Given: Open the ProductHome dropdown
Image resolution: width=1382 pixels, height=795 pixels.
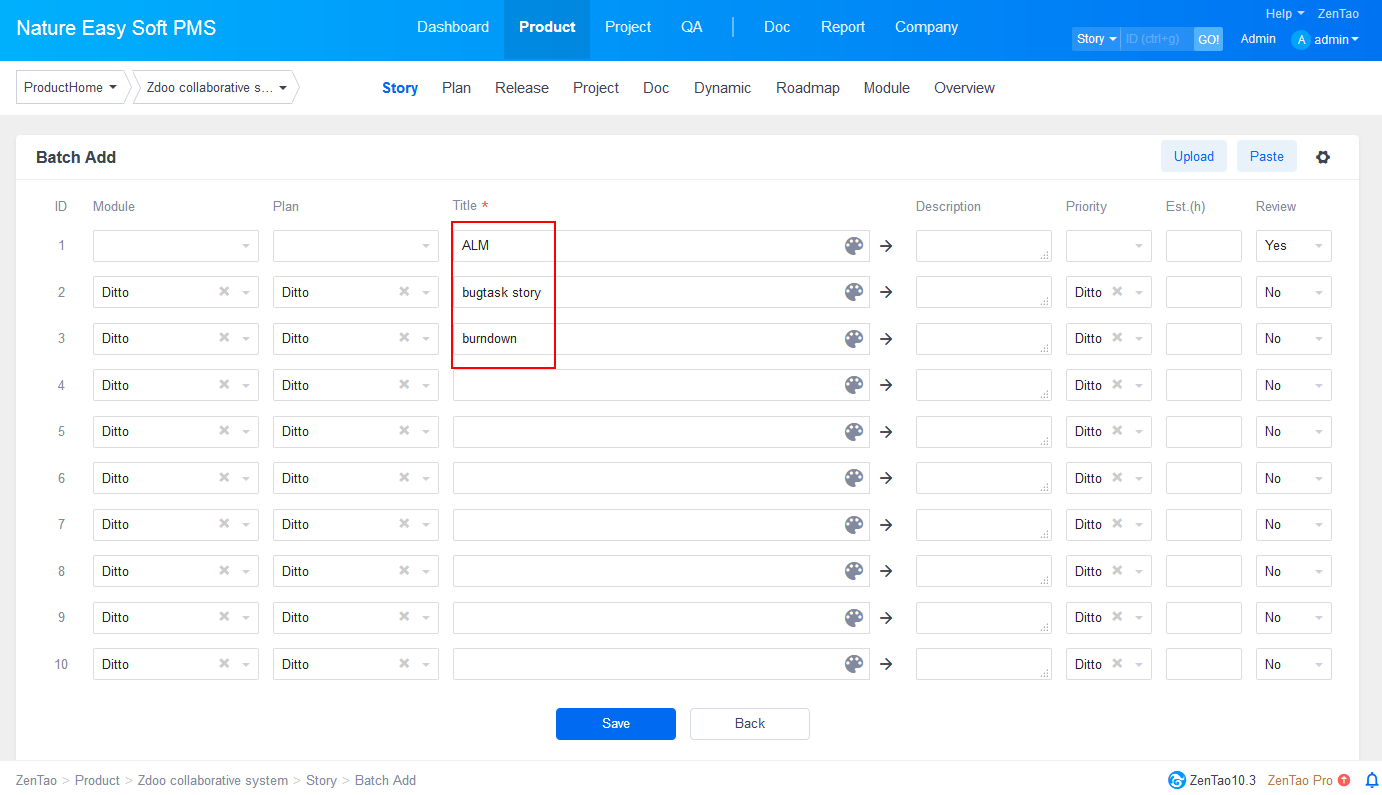Looking at the screenshot, I should tap(71, 88).
